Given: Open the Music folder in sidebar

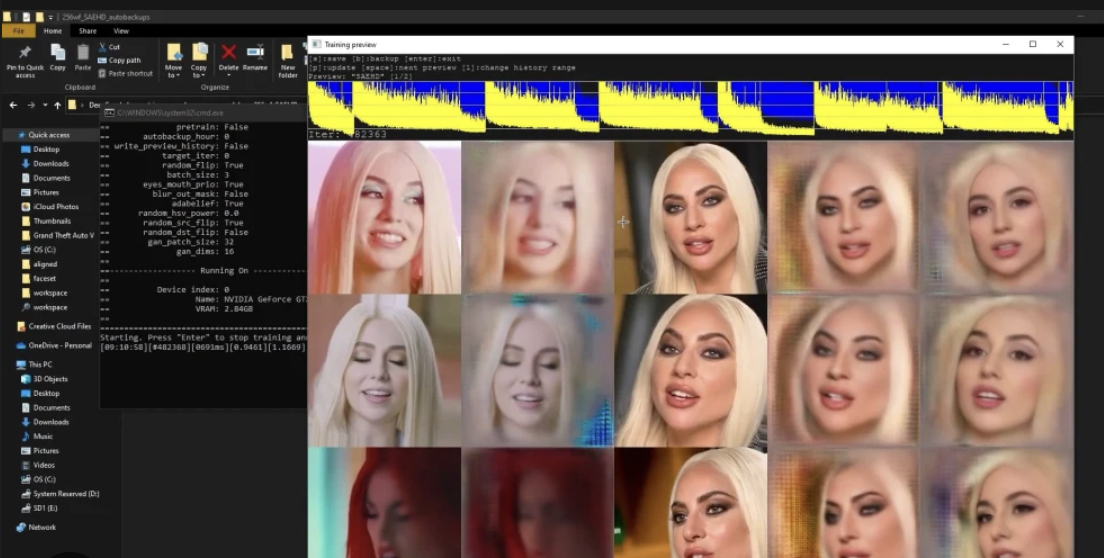Looking at the screenshot, I should coord(37,436).
